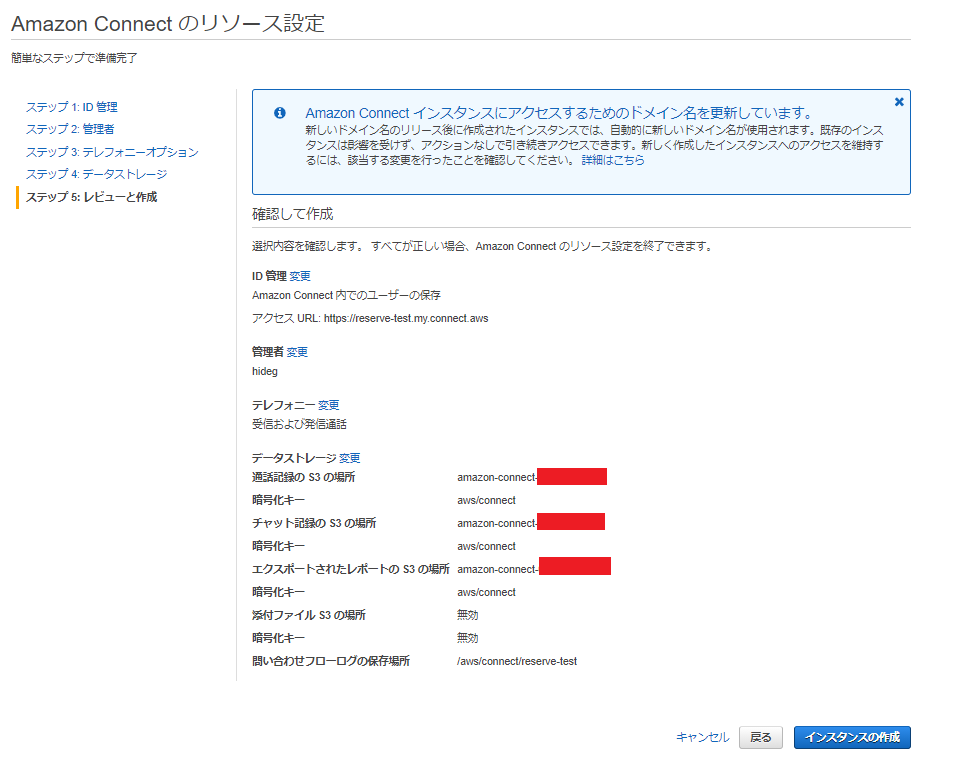Click 変更 next to テレフォニー
Screen dimensions: 964x768
pyautogui.click(x=328, y=405)
